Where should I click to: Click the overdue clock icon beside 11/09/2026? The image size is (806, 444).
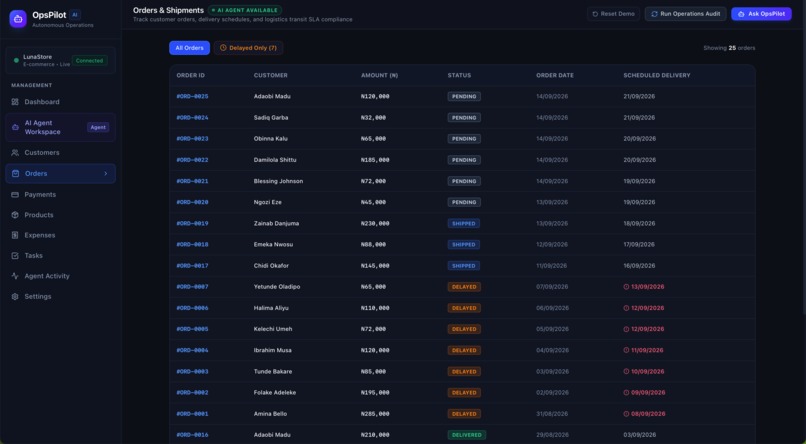coord(626,350)
